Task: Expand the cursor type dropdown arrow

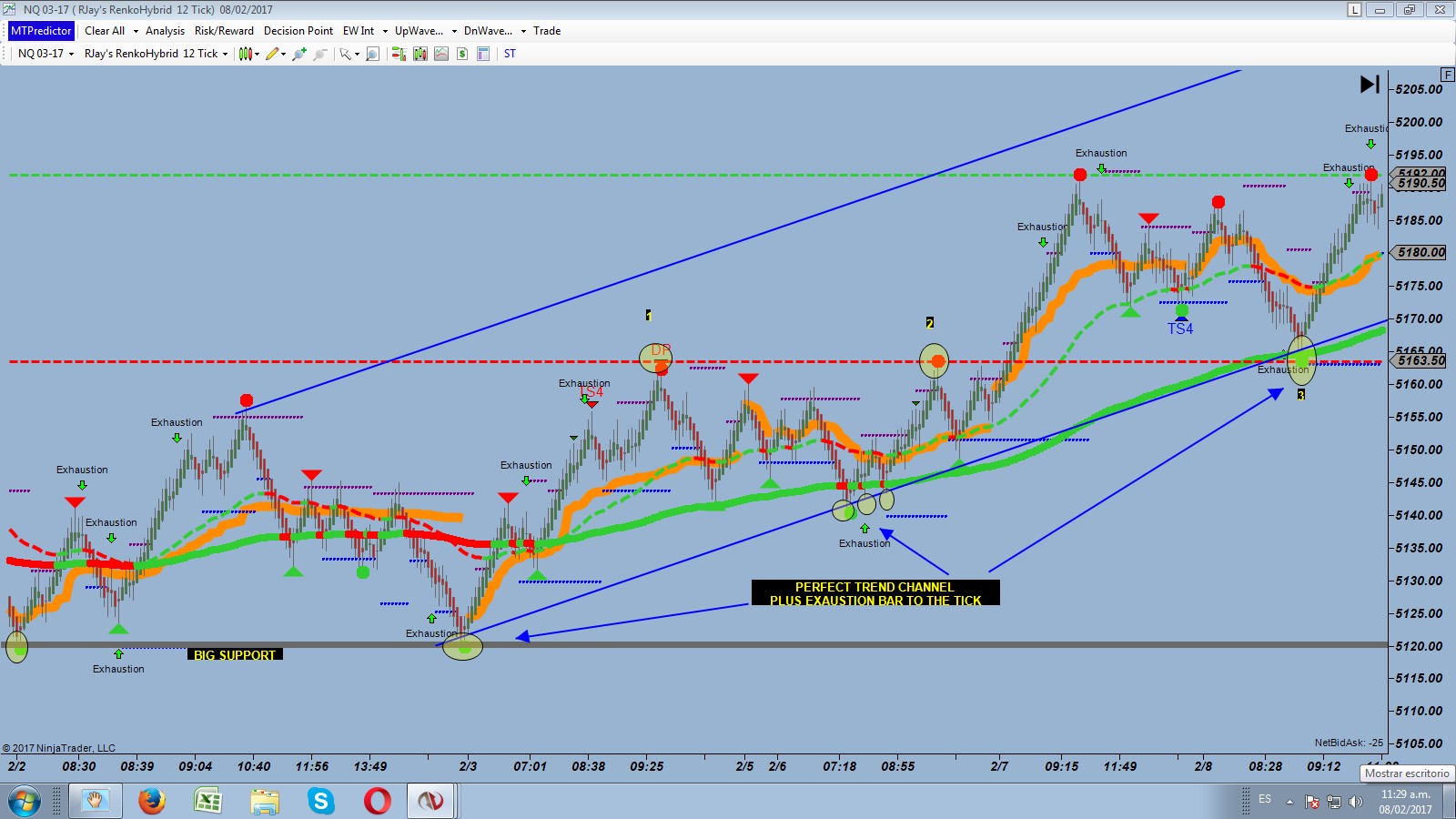Action: [x=357, y=54]
